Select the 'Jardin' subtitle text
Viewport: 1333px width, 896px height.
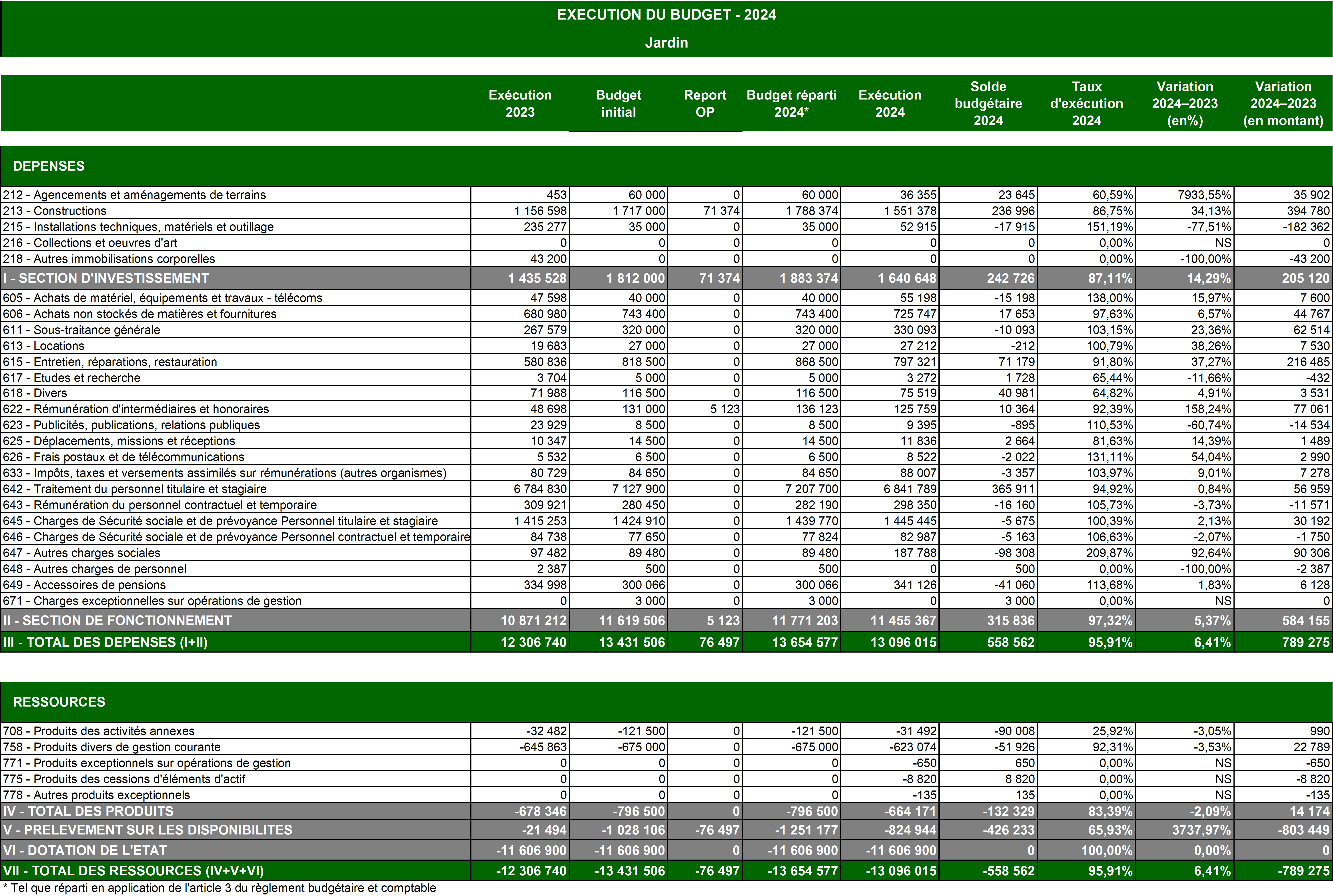pos(666,43)
